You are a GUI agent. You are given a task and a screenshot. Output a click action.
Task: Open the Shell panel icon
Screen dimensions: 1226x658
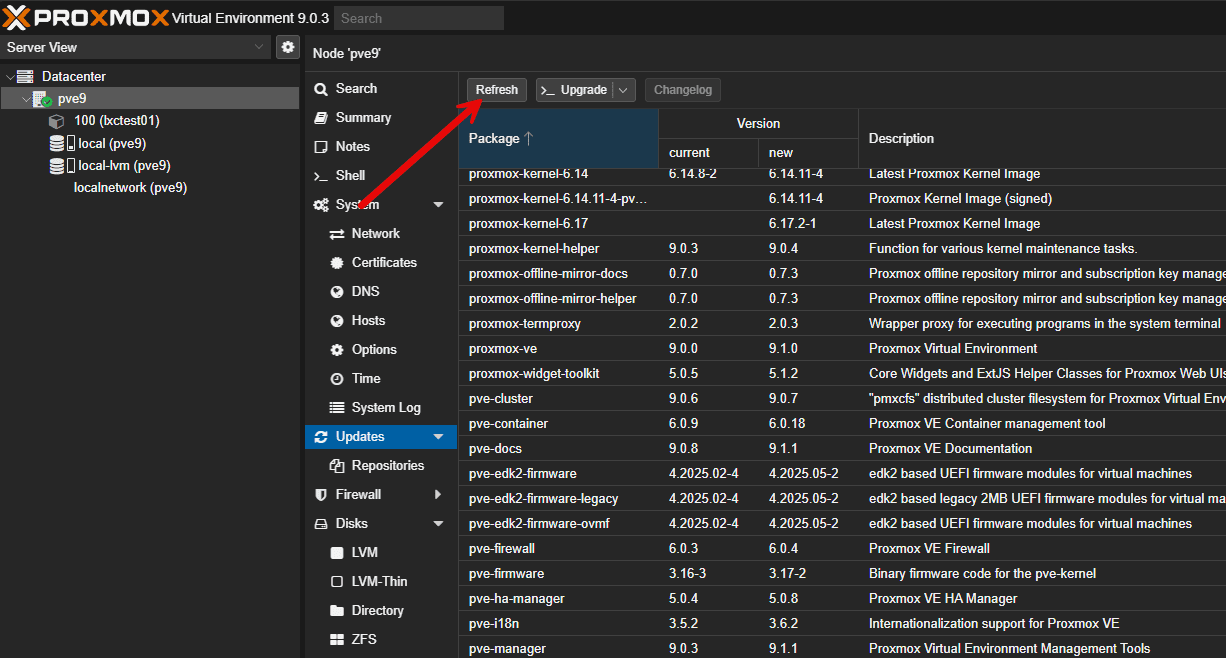point(320,175)
